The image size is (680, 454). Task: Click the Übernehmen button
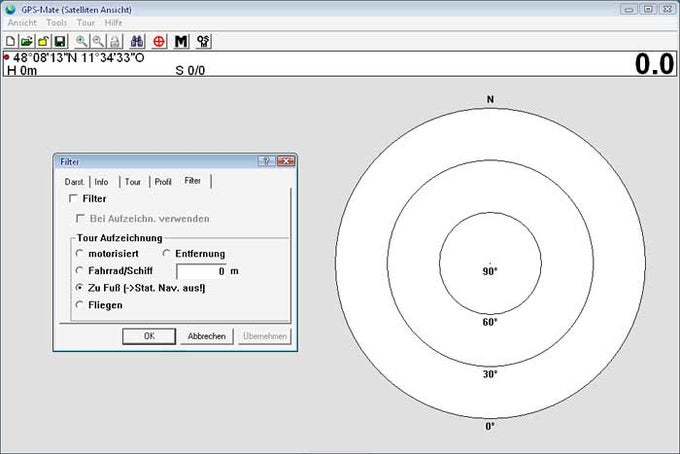pos(265,336)
